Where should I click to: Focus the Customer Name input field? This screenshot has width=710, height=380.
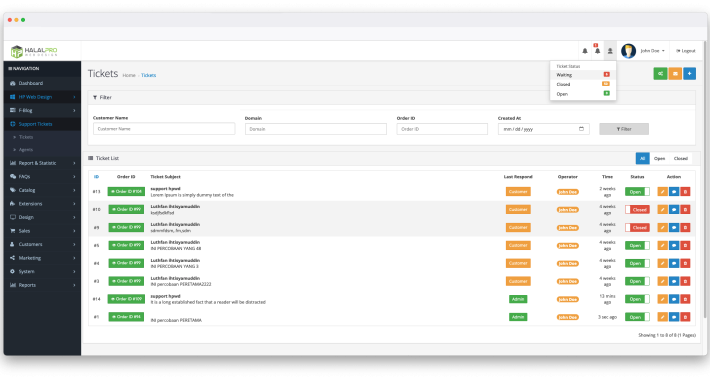164,129
